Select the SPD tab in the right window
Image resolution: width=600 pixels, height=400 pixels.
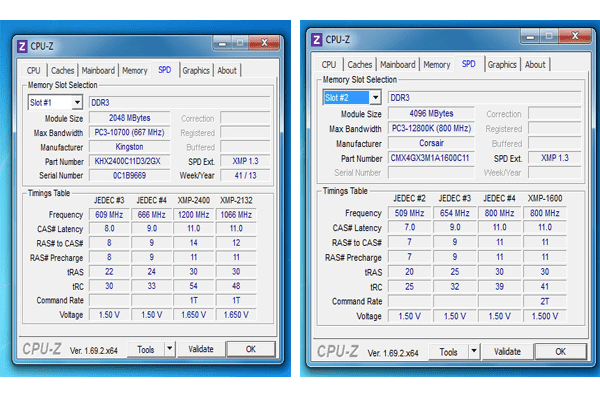pyautogui.click(x=468, y=64)
